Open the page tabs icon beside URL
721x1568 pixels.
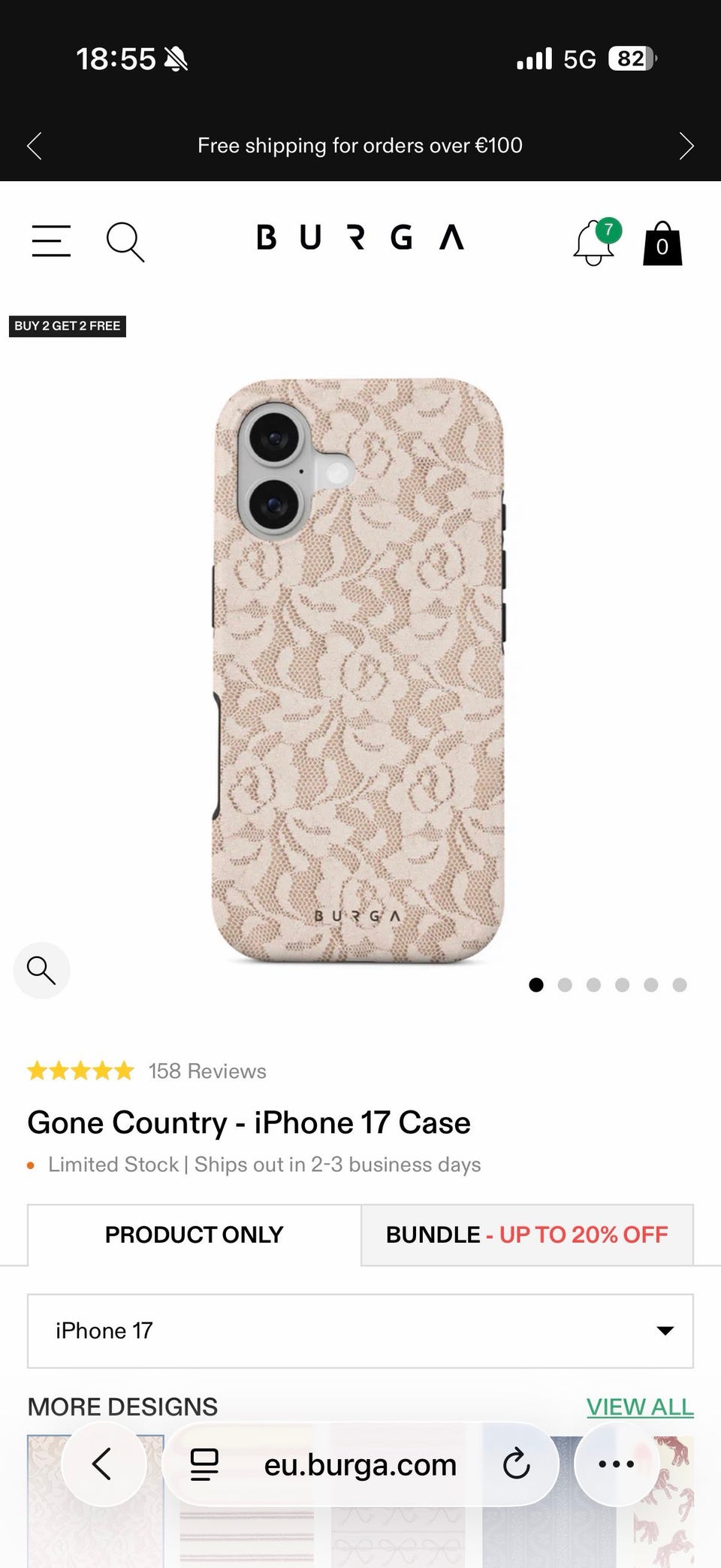(204, 1464)
